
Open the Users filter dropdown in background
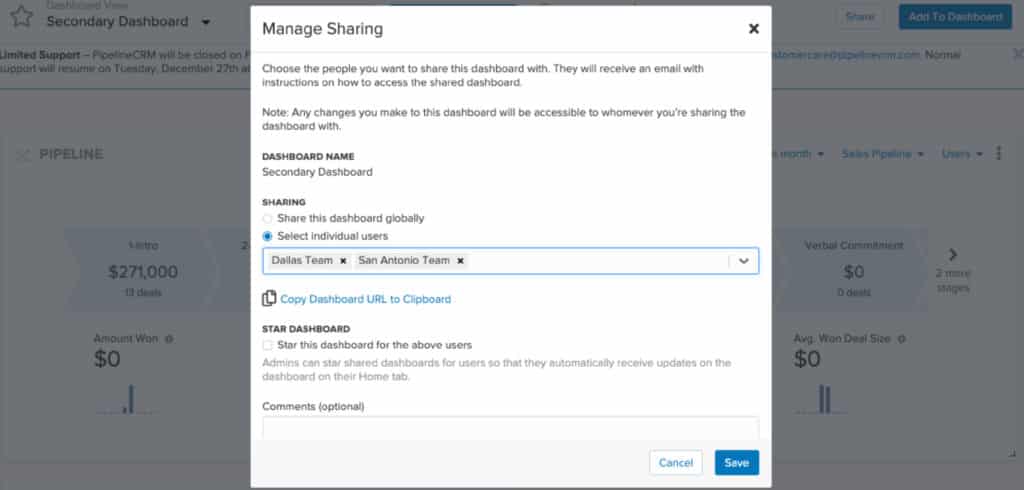click(962, 154)
